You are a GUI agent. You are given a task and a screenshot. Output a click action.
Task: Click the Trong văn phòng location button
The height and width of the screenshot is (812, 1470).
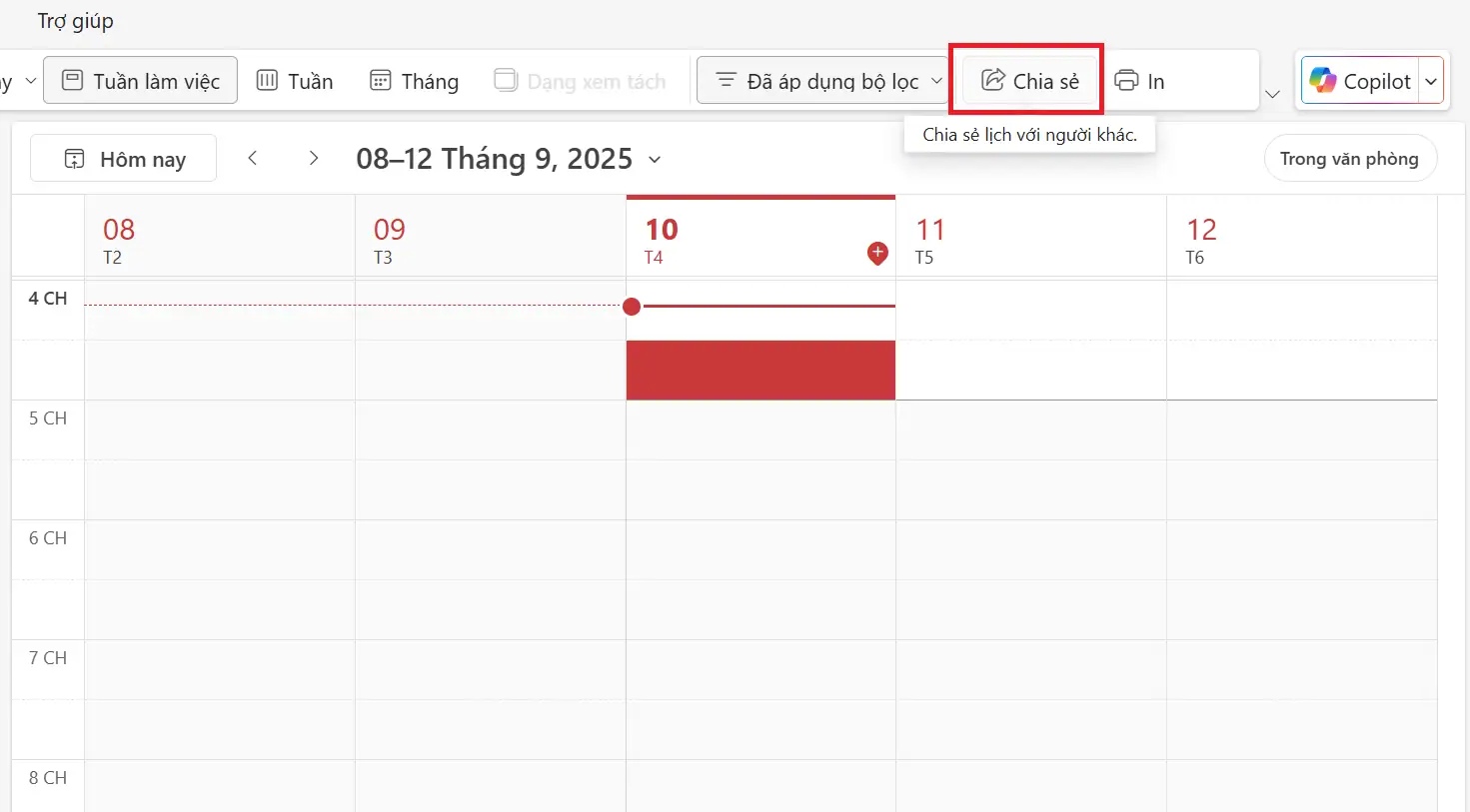tap(1350, 159)
